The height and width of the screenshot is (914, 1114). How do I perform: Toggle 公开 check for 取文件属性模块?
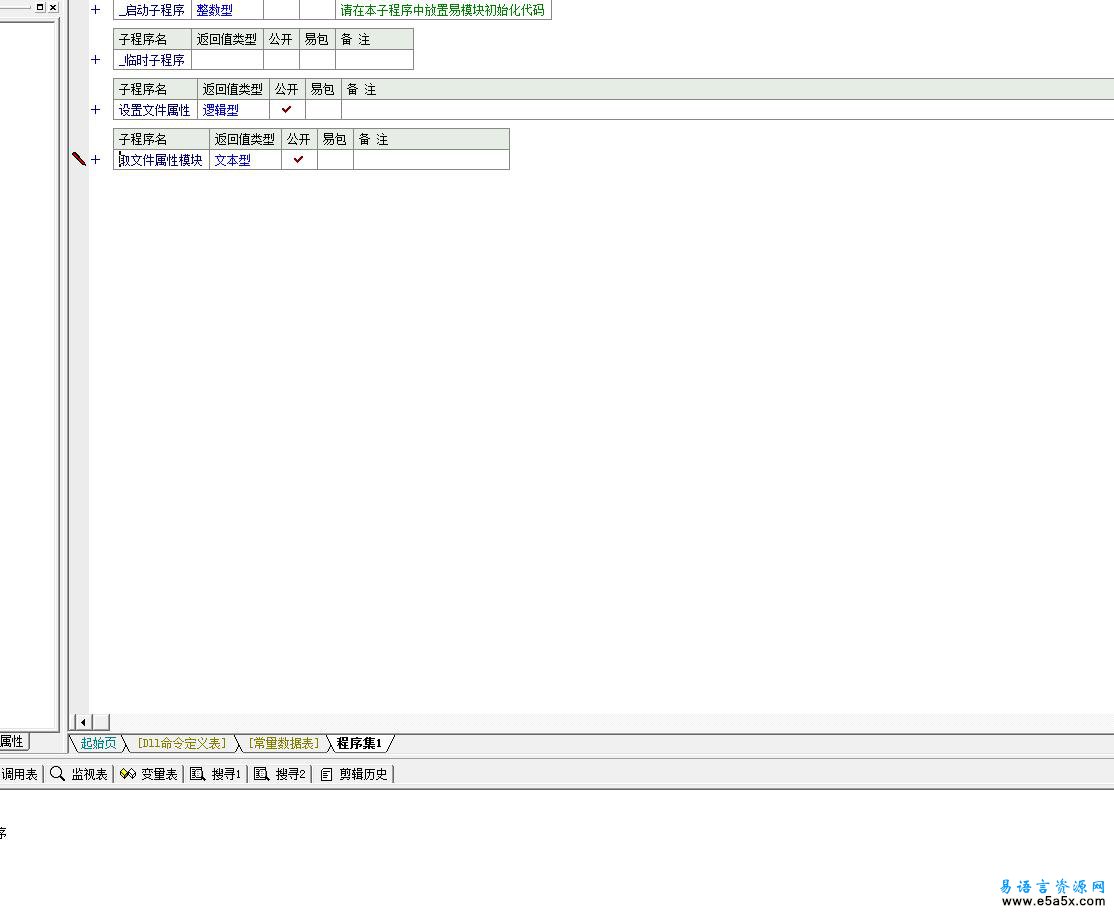point(299,159)
